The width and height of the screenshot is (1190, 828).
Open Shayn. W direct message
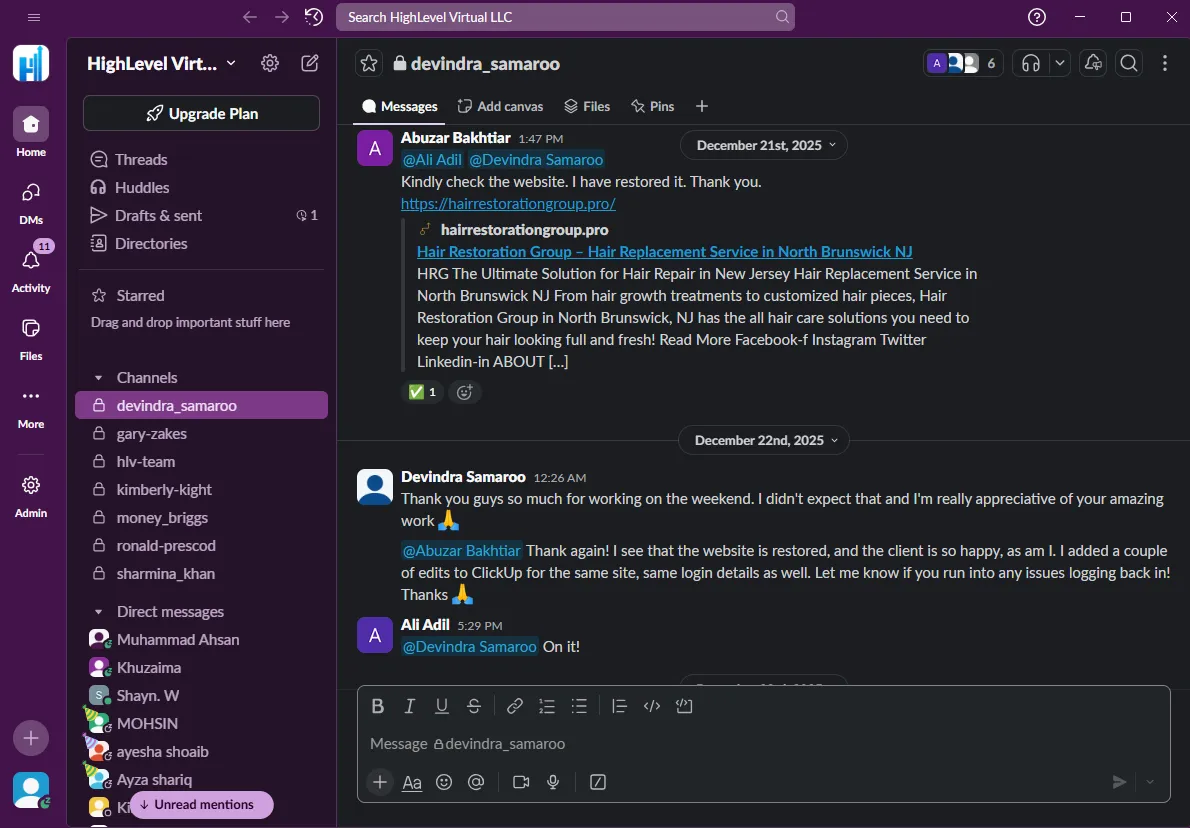(201, 696)
